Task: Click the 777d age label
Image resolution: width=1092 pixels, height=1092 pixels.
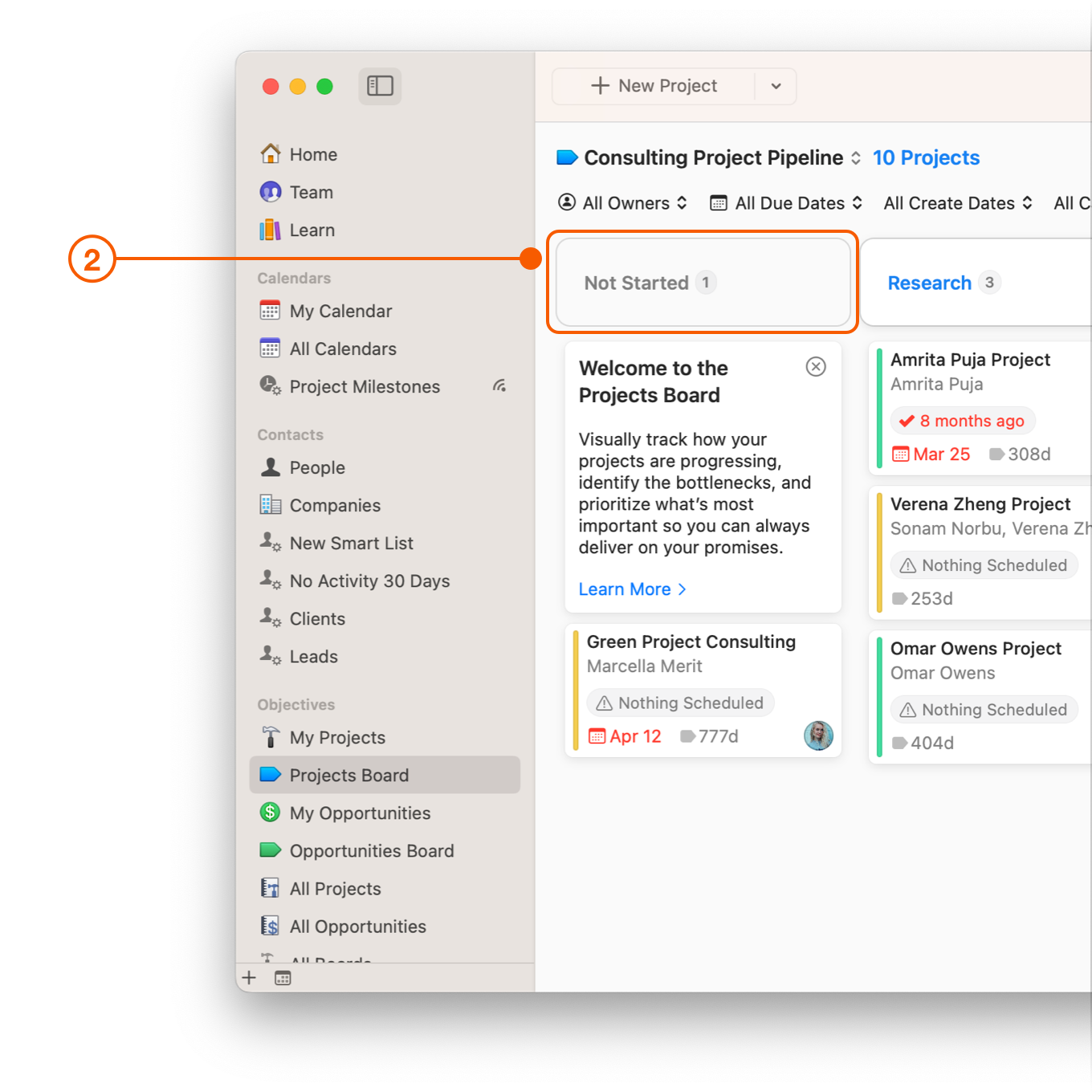Action: pyautogui.click(x=710, y=736)
